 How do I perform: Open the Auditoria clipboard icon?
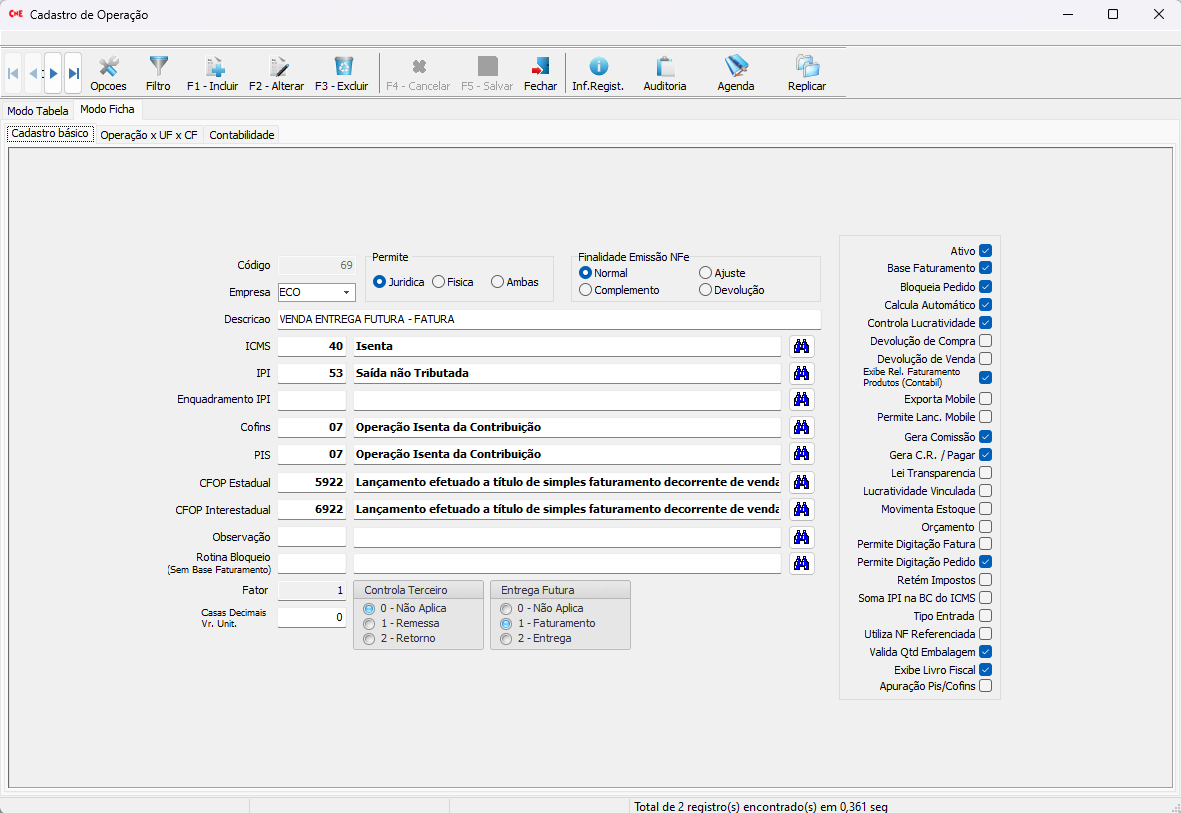[x=665, y=74]
